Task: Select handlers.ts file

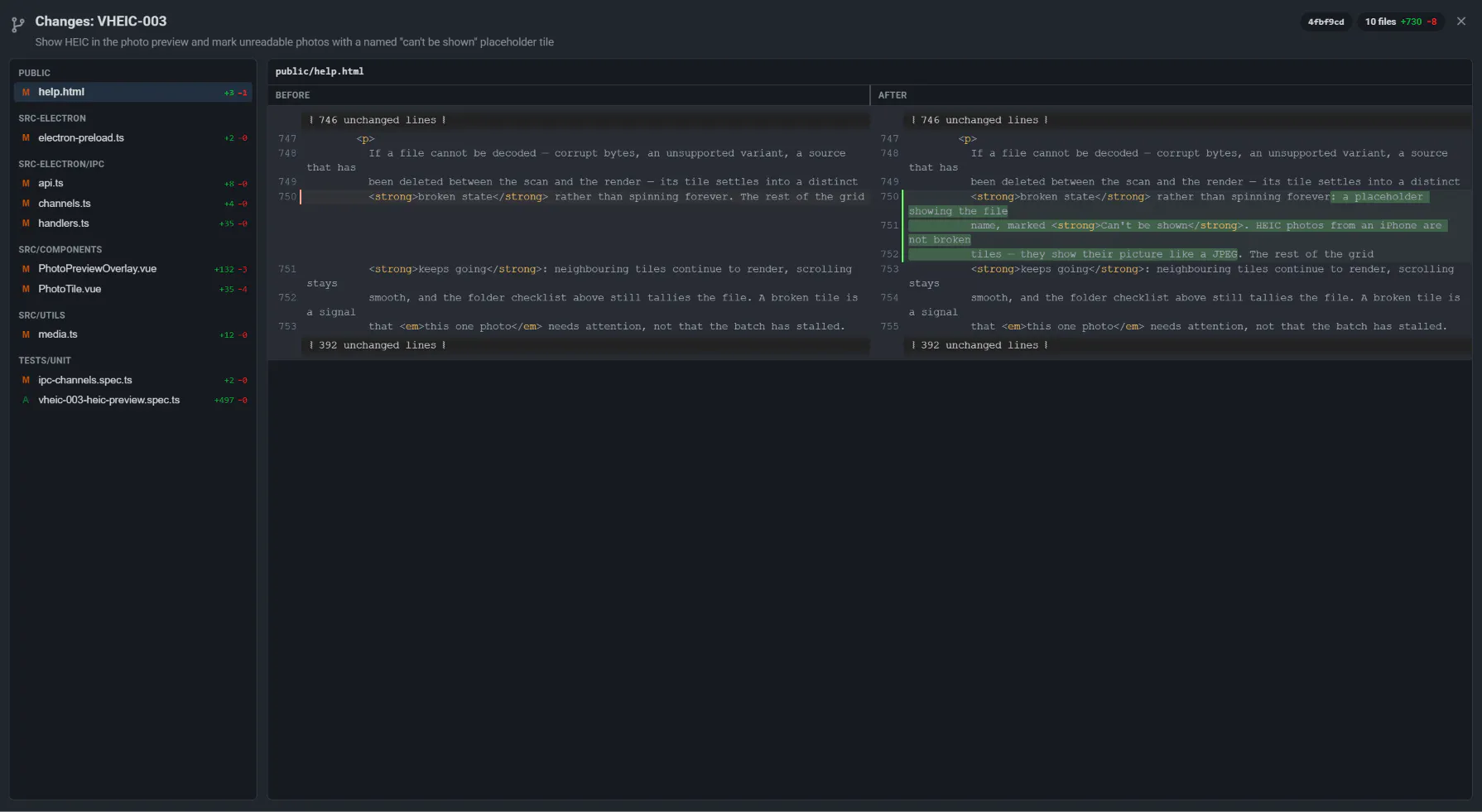Action: click(132, 223)
